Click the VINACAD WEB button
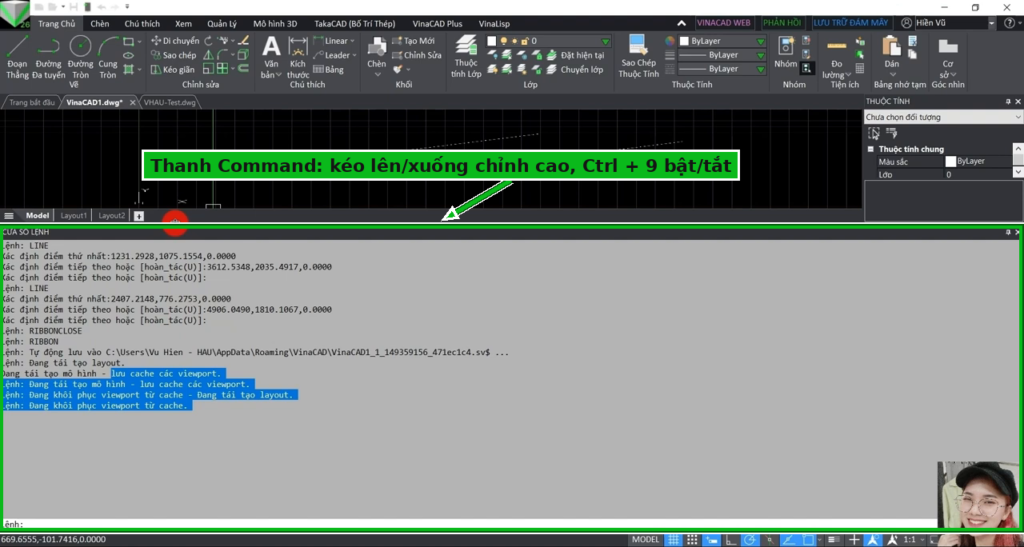This screenshot has width=1024, height=547. tap(723, 23)
